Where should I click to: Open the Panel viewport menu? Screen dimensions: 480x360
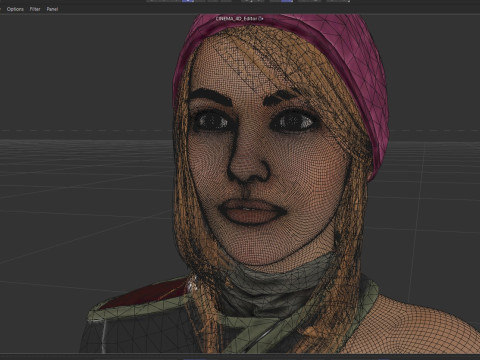[x=52, y=9]
